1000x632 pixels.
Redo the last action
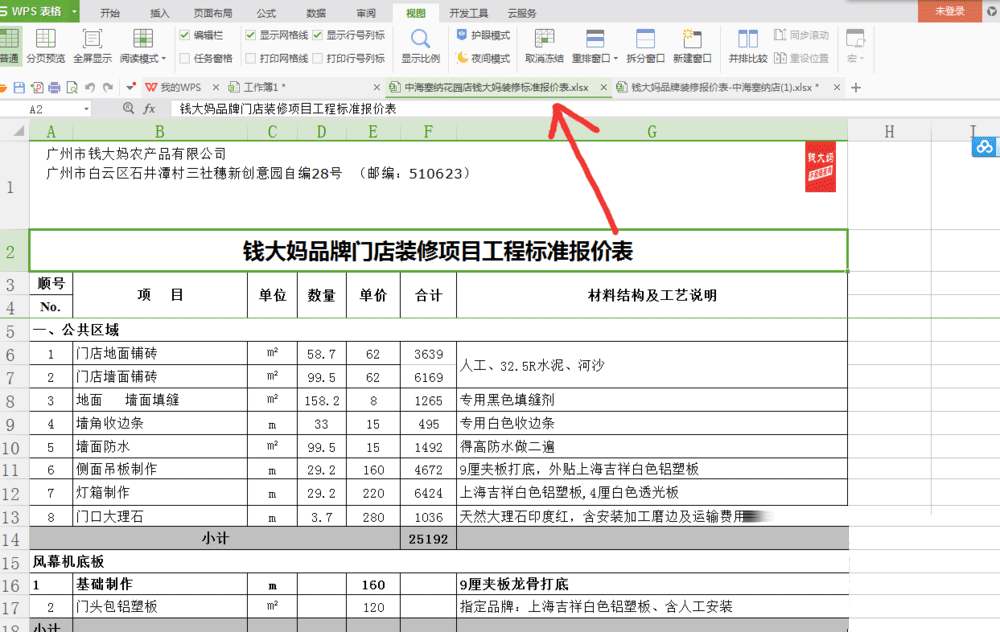pyautogui.click(x=108, y=87)
